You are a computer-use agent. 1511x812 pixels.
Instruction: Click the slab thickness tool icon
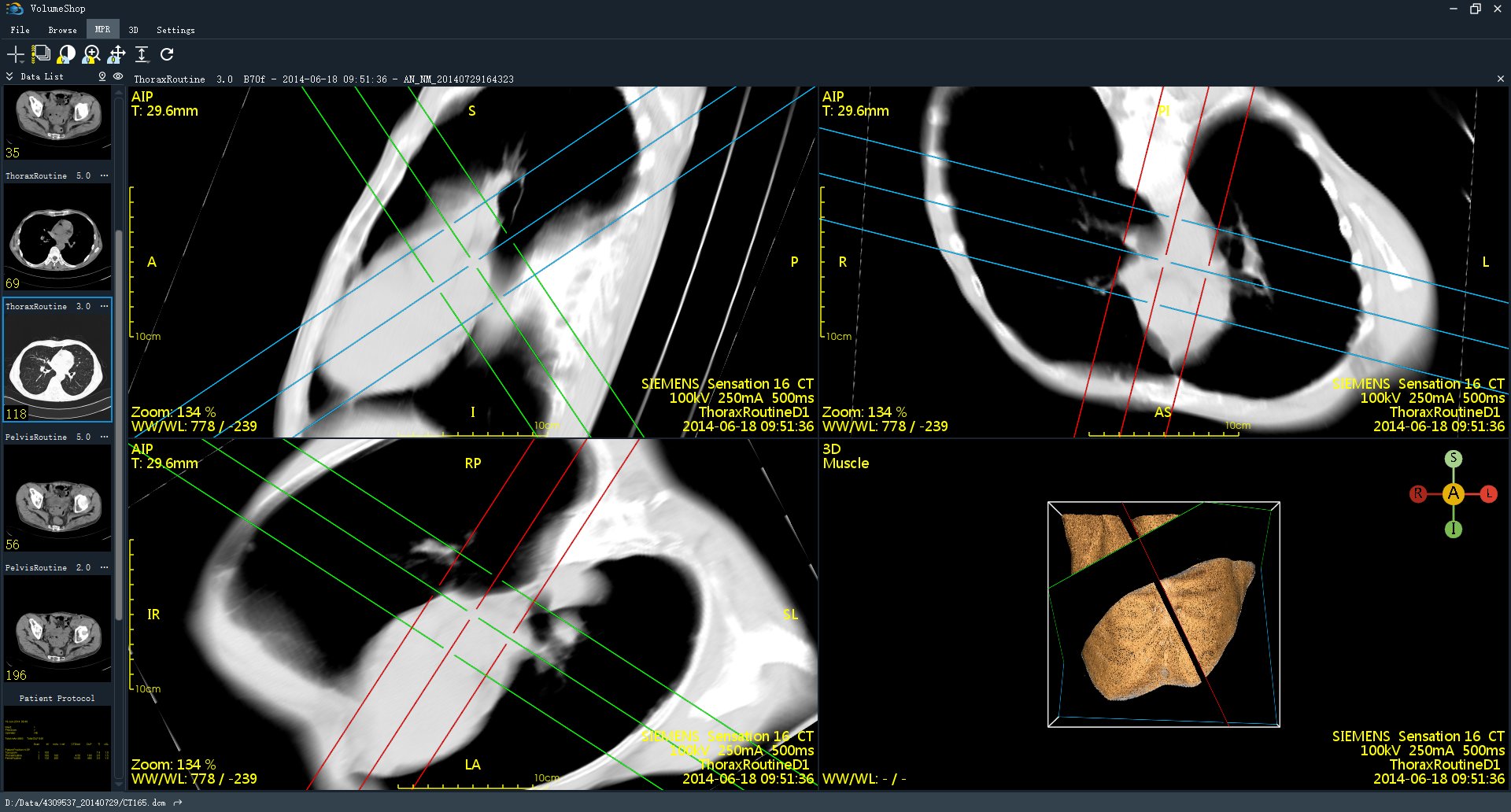click(142, 54)
